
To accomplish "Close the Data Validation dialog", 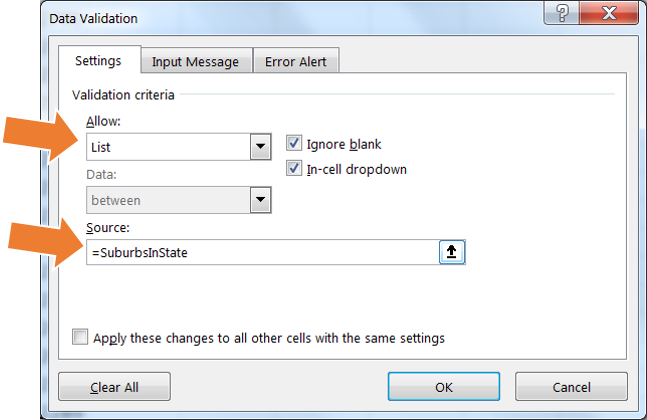I will point(609,13).
